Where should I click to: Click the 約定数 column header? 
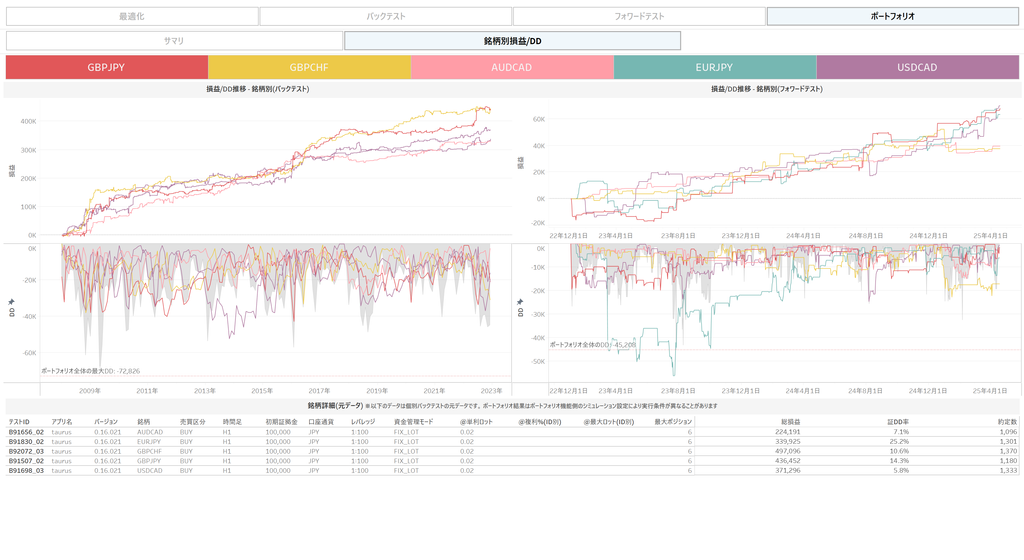[x=1006, y=422]
